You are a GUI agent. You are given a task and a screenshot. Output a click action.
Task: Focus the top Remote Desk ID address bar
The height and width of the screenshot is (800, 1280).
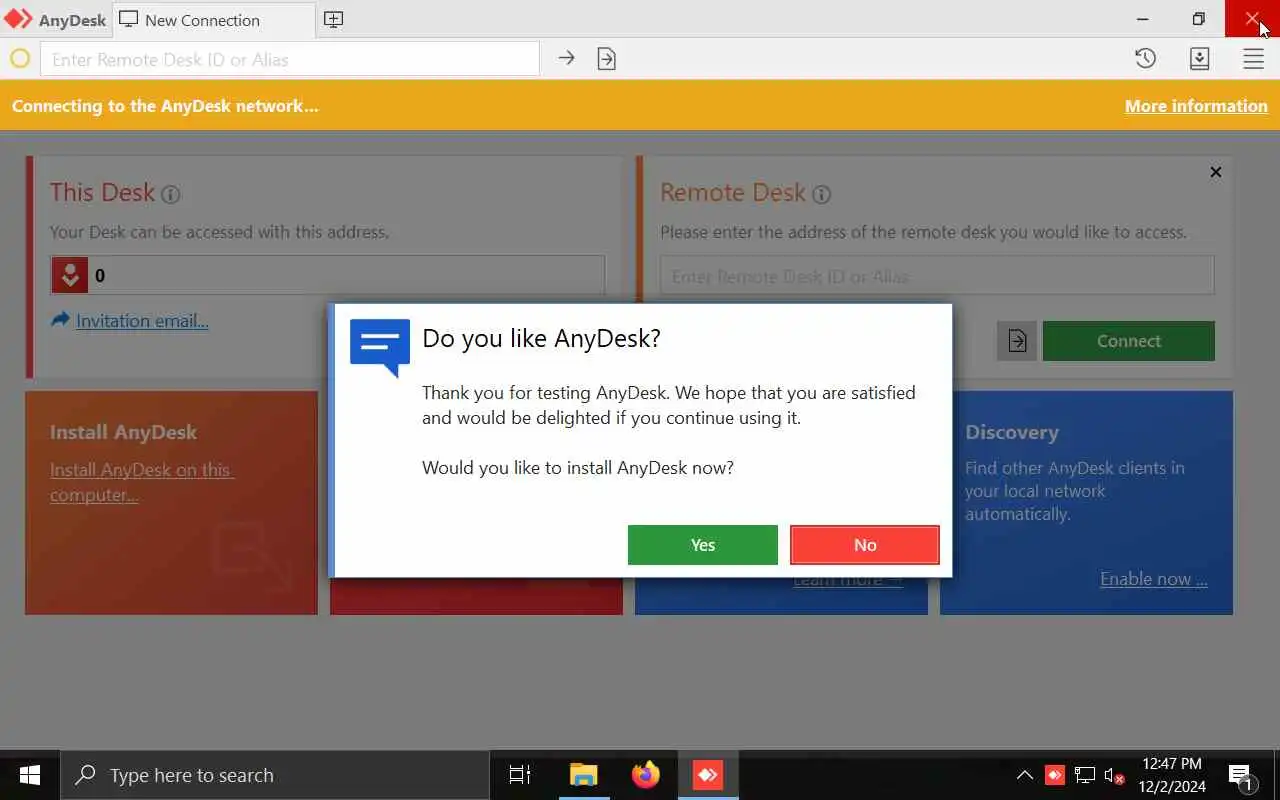290,59
